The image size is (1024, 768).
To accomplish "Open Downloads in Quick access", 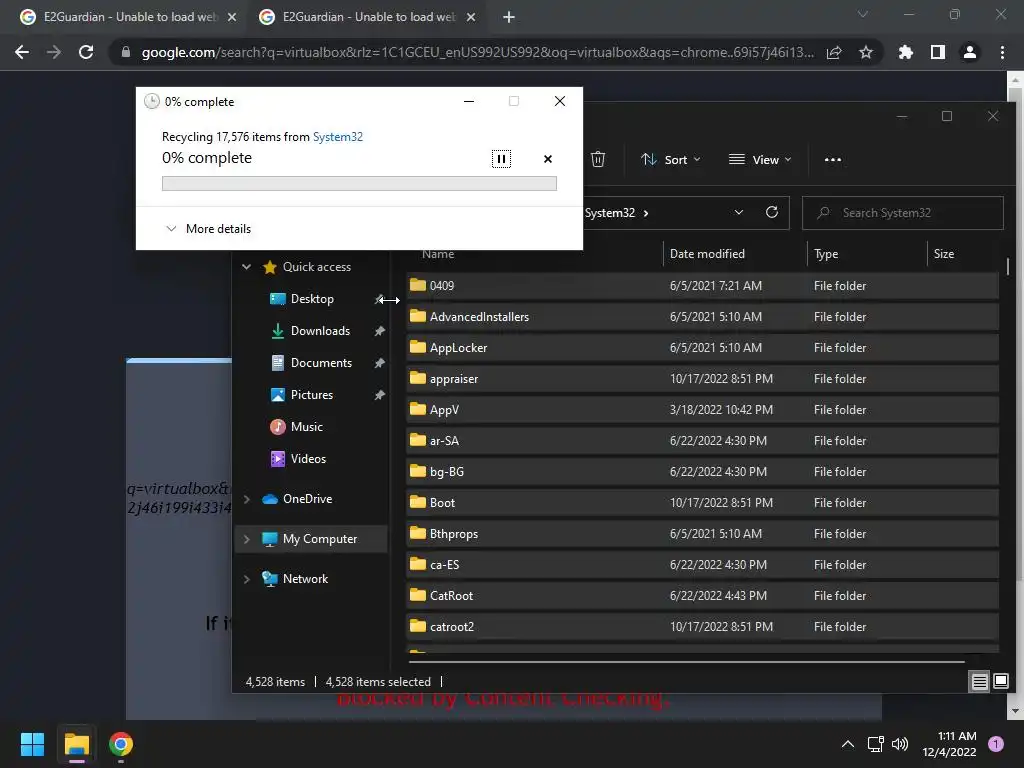I will 320,330.
